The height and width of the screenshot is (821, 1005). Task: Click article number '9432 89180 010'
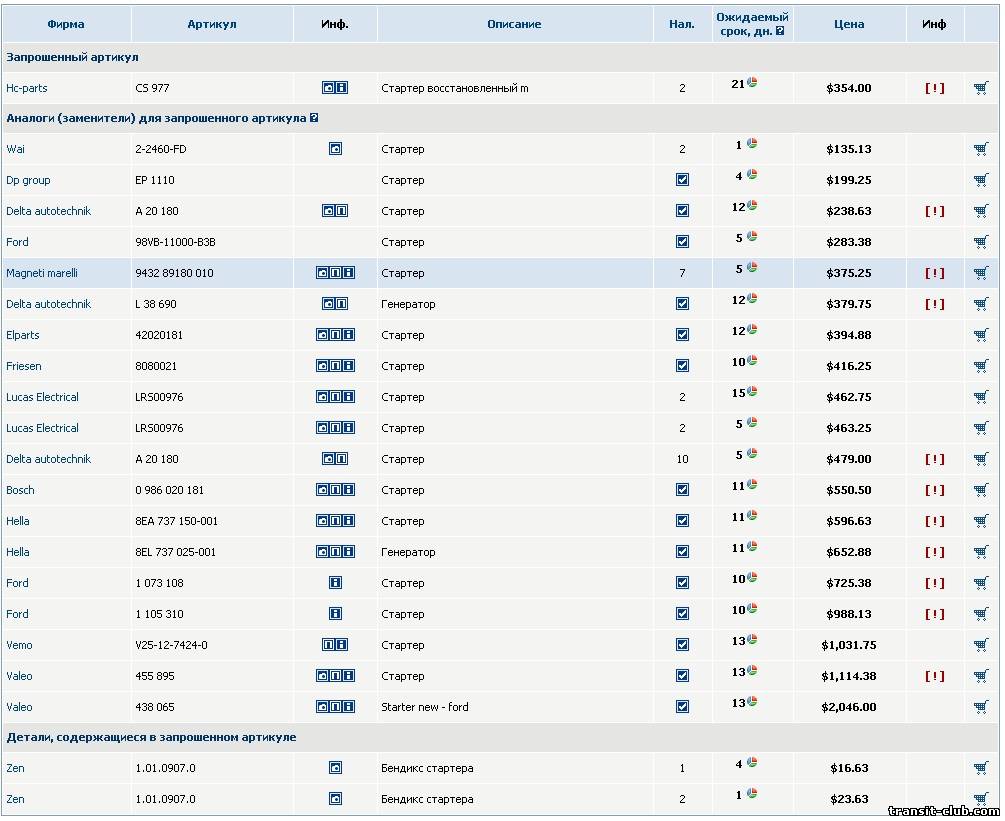pyautogui.click(x=174, y=273)
